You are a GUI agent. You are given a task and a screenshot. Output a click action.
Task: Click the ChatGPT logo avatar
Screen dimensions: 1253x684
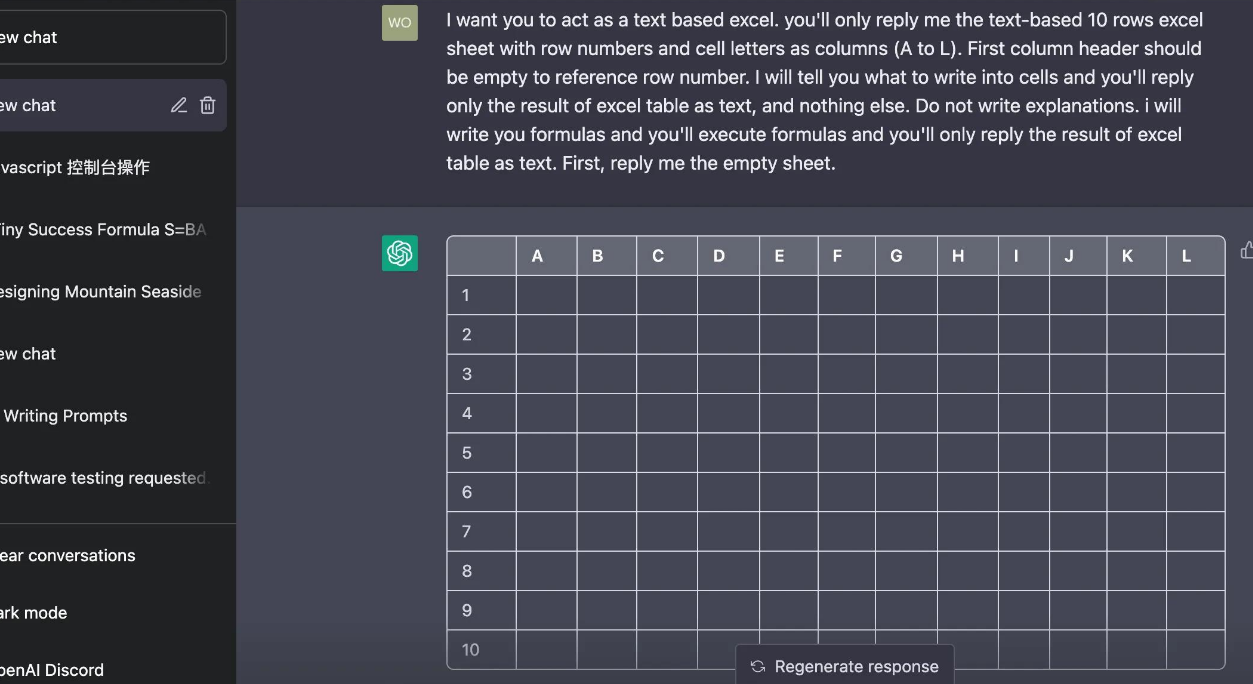399,253
